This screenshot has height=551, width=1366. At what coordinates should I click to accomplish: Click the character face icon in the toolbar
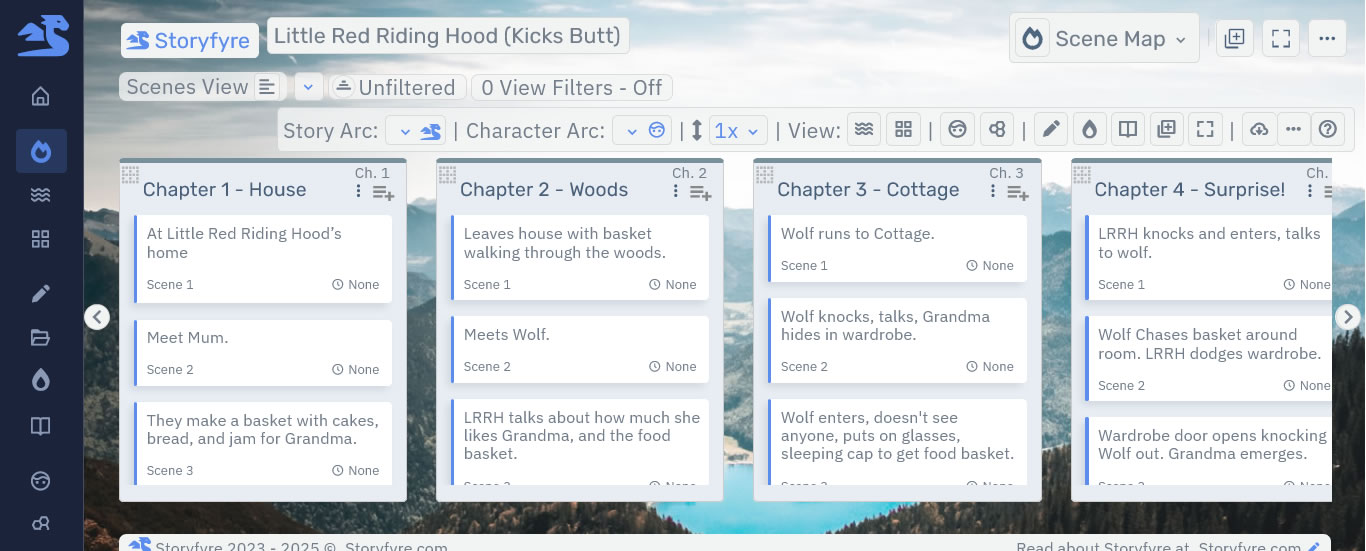(957, 130)
